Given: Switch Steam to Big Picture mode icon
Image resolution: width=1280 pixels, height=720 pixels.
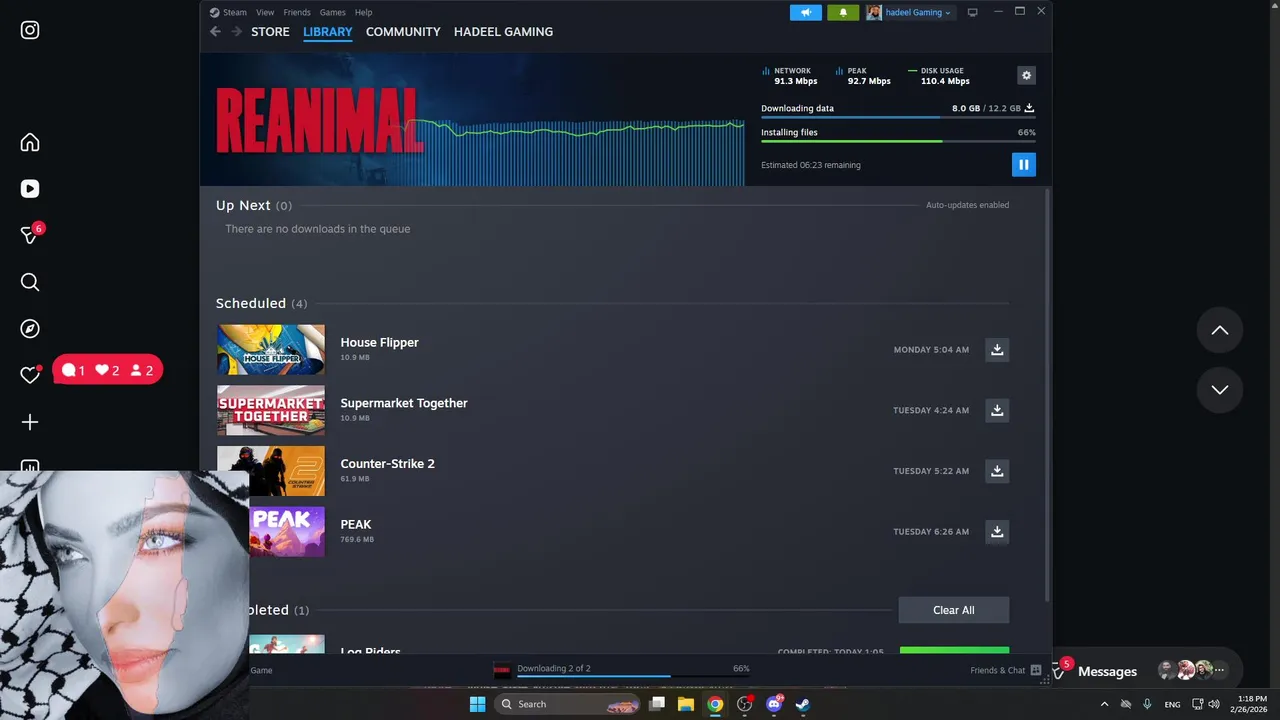Looking at the screenshot, I should click(x=972, y=12).
